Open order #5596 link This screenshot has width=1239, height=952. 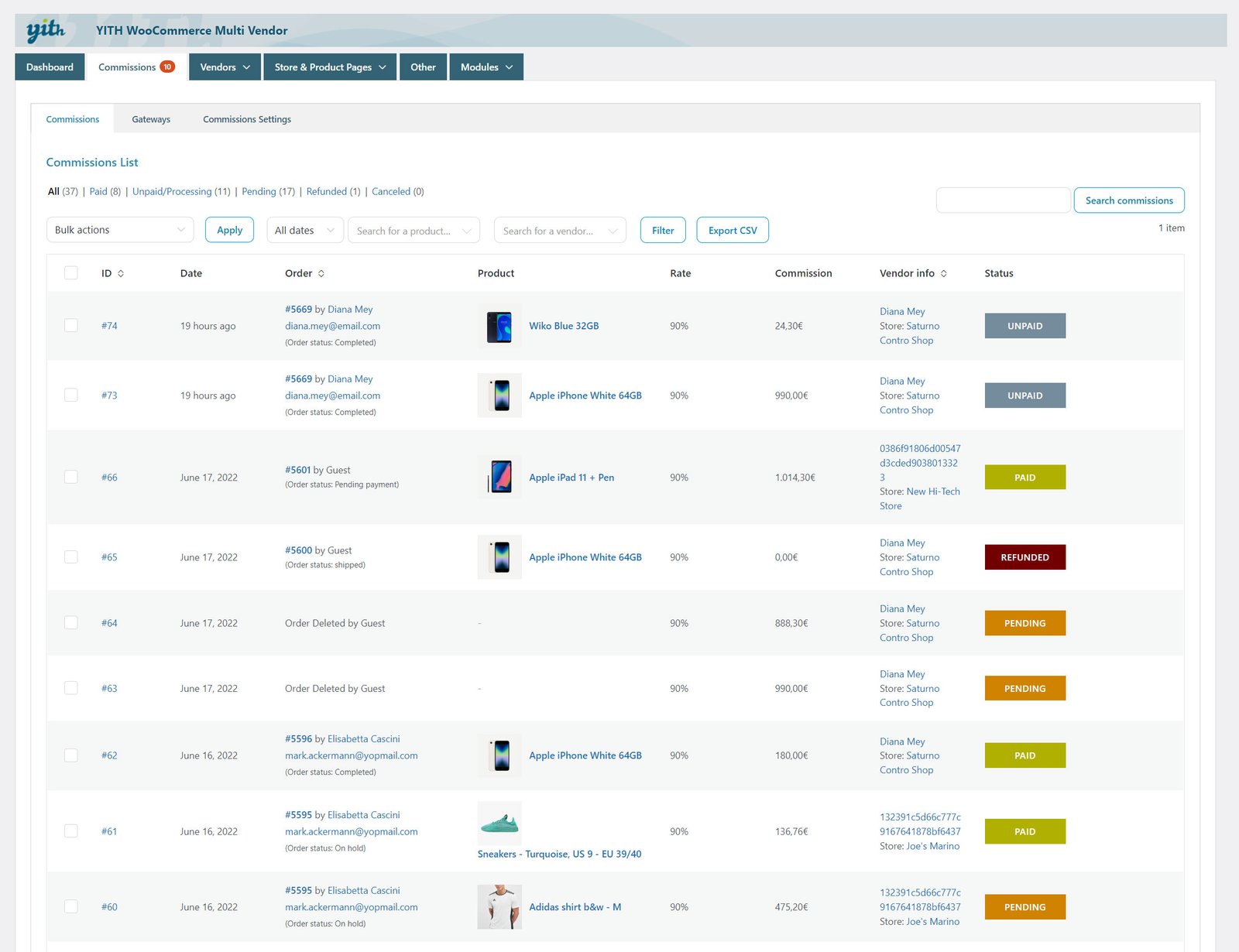(x=298, y=739)
